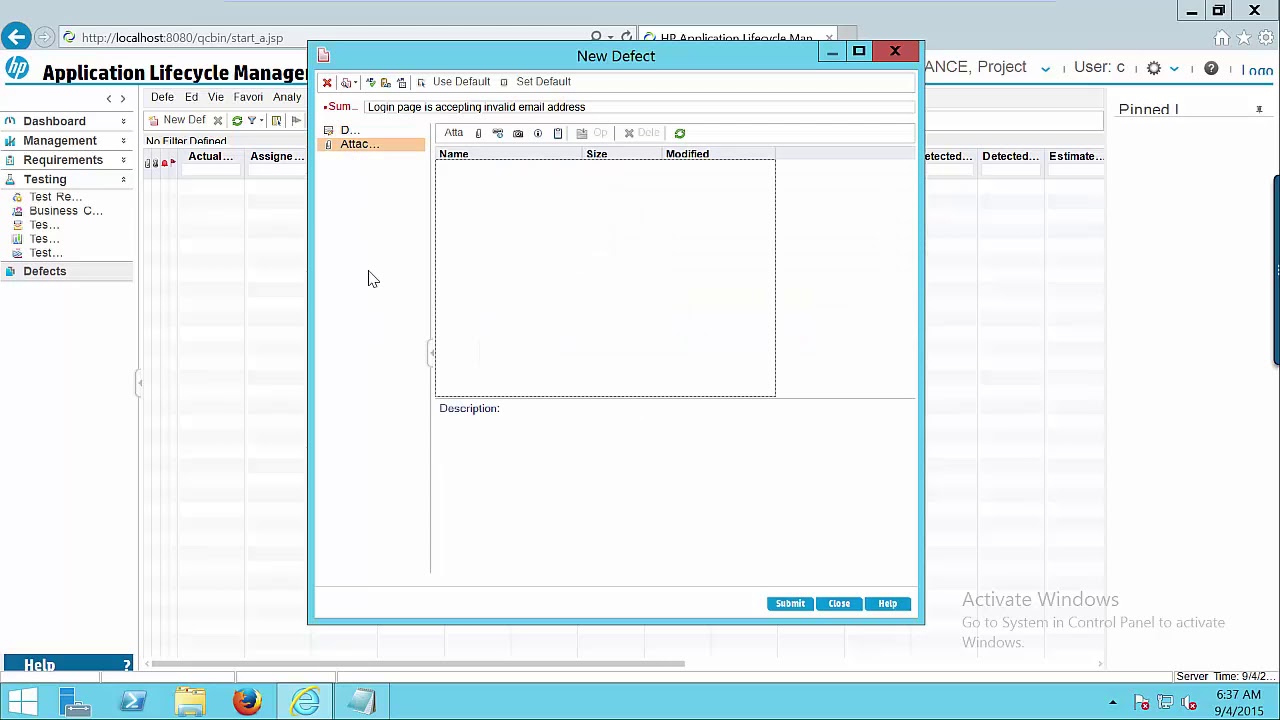Click the ALM help question-mark icon in header
Image resolution: width=1280 pixels, height=720 pixels.
pos(1211,69)
